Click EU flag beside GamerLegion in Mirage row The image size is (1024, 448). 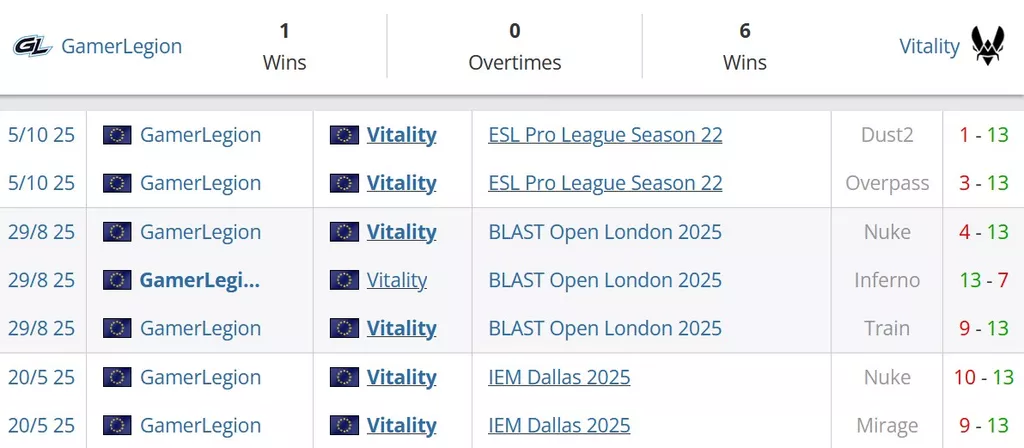click(117, 426)
